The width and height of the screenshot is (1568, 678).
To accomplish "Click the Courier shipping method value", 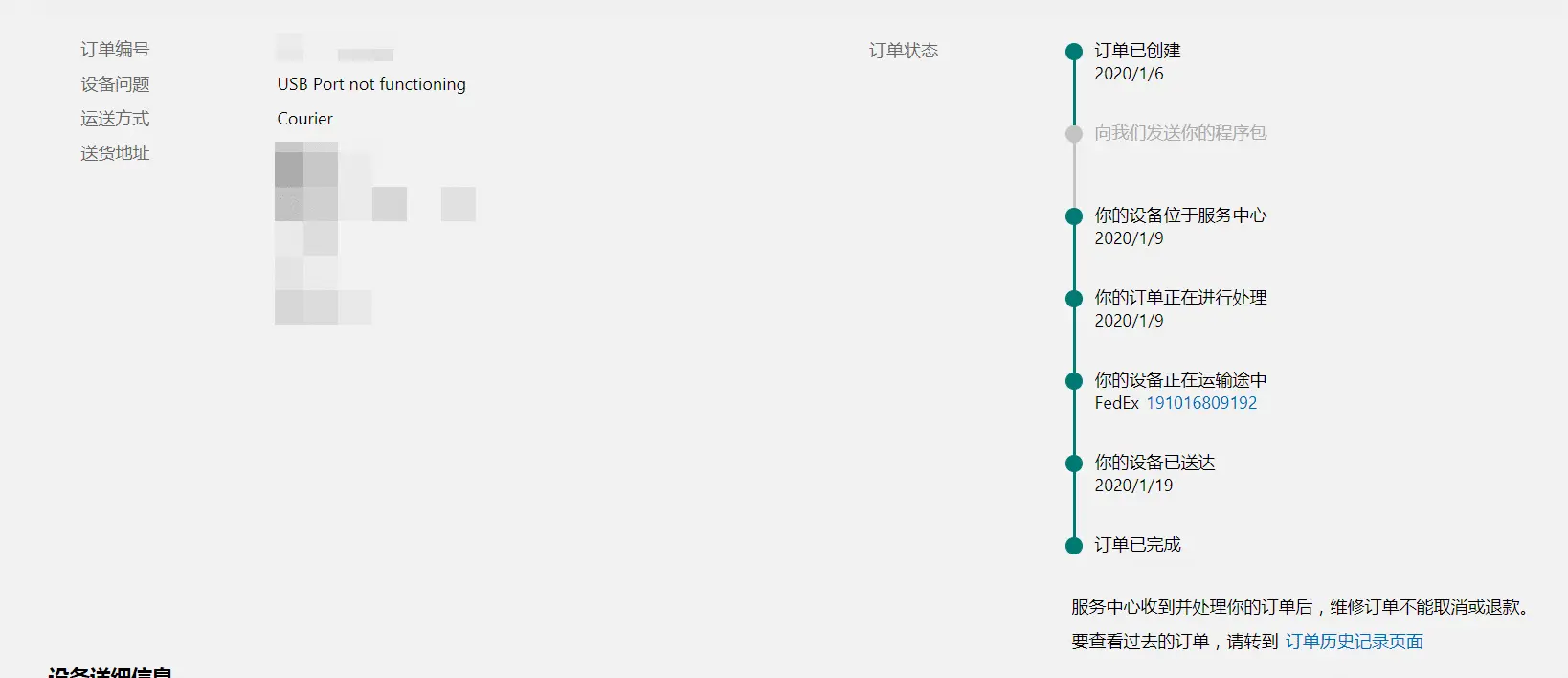I will tap(305, 119).
